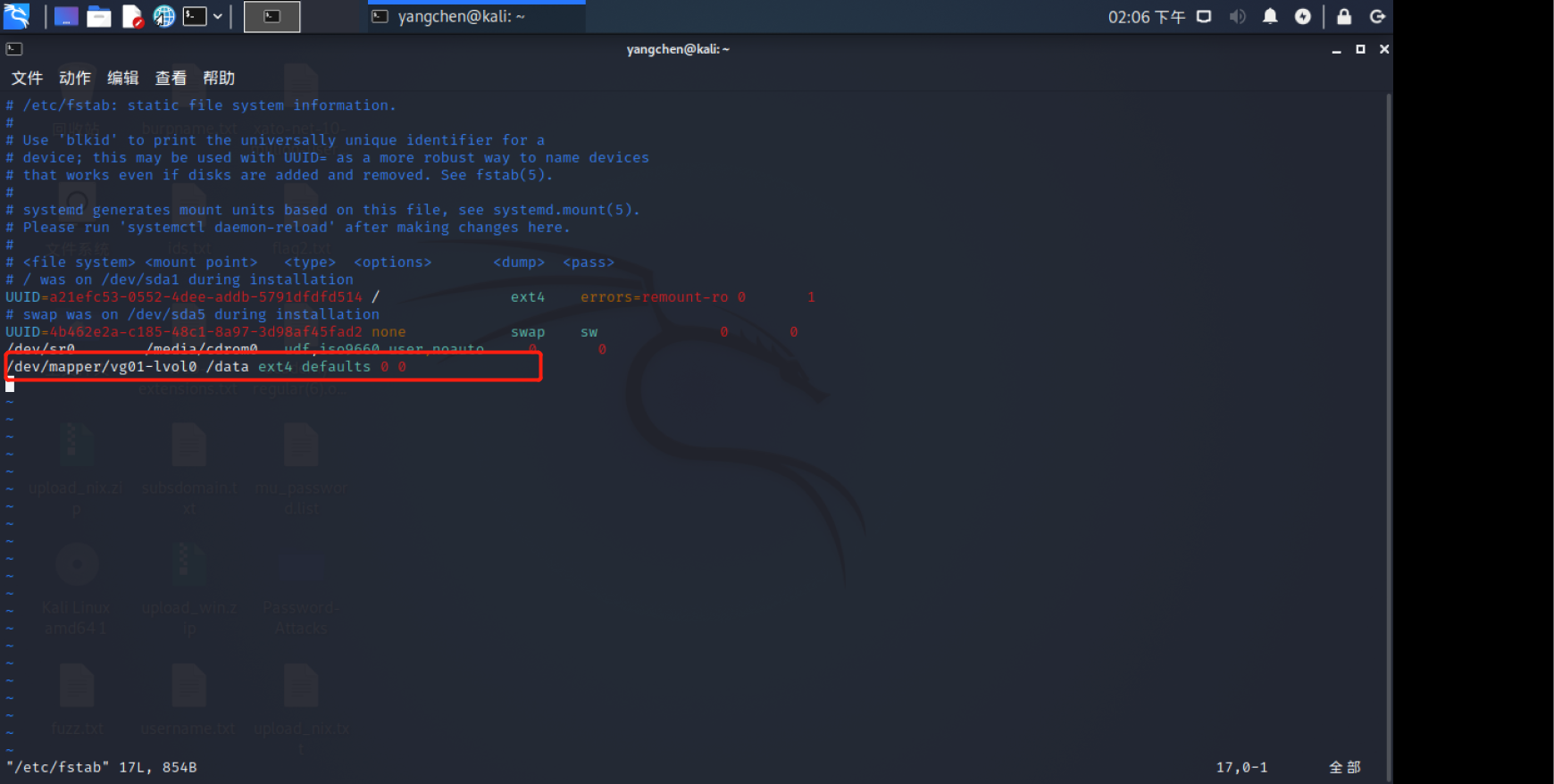Toggle the muted volume speaker icon
1554x784 pixels.
1237,16
